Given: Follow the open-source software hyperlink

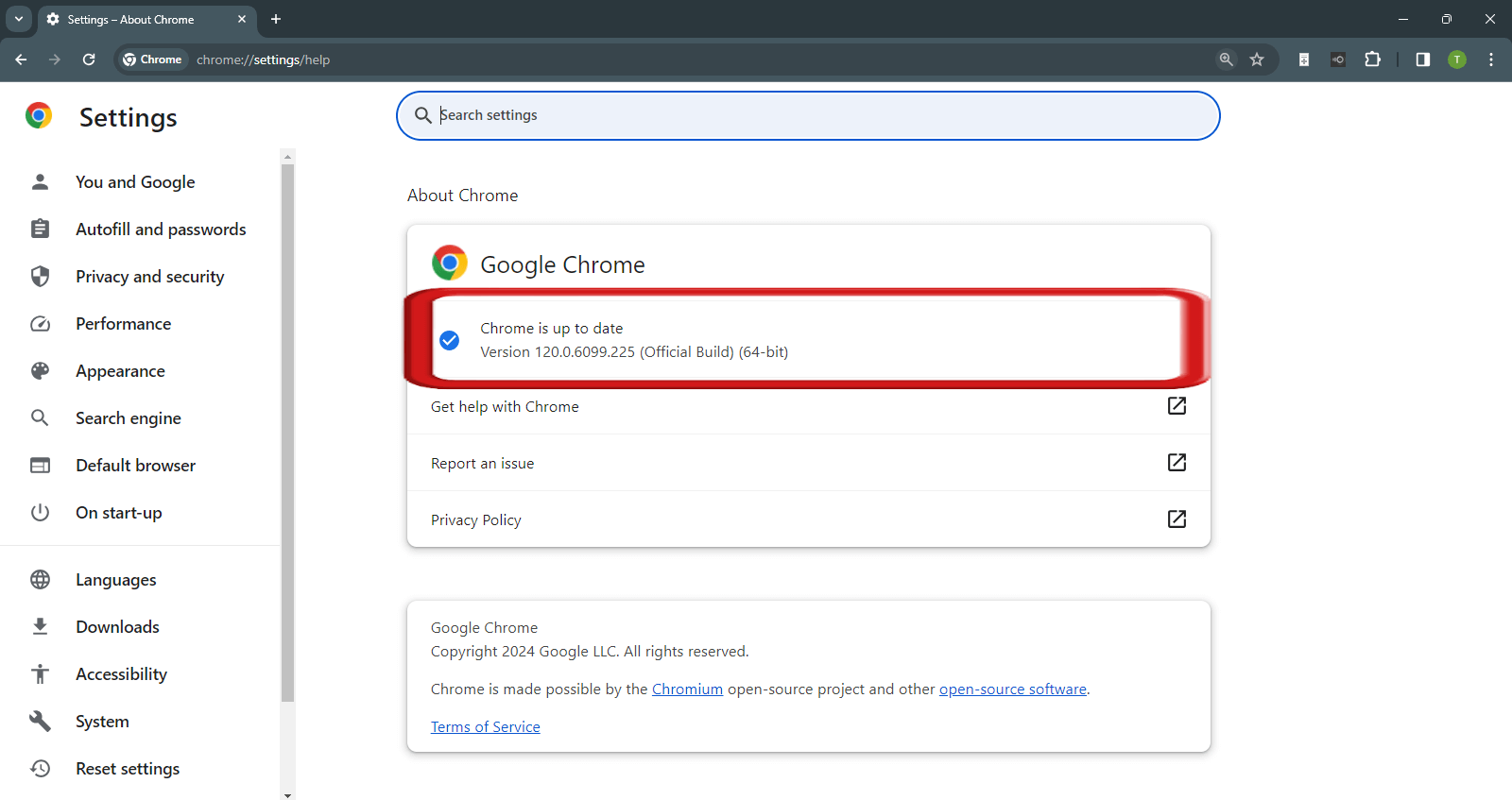Looking at the screenshot, I should click(x=1012, y=689).
